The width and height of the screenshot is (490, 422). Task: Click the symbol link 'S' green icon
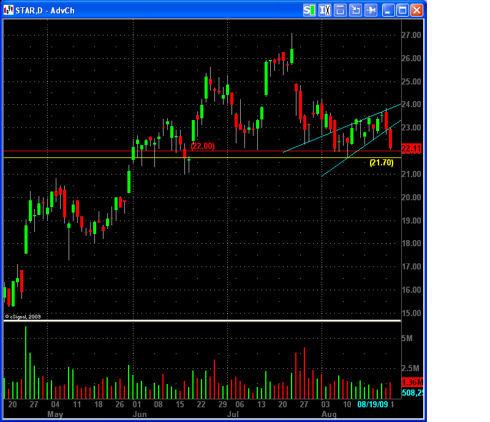[309, 10]
